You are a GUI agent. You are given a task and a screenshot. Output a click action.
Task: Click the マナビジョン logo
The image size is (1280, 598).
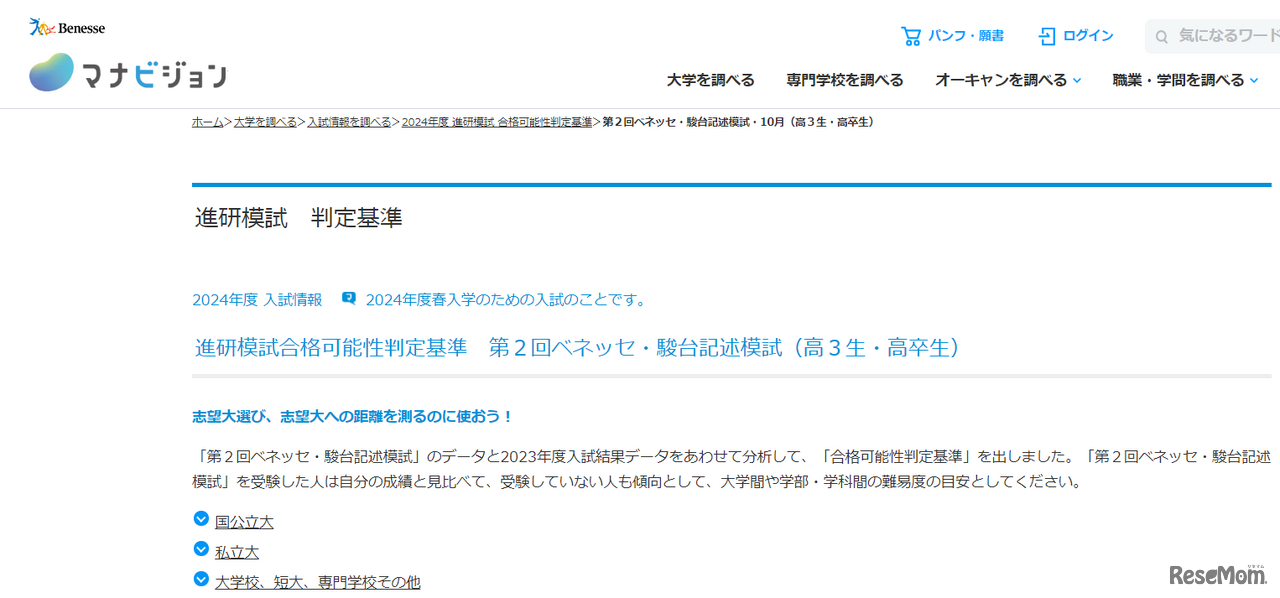(x=128, y=72)
